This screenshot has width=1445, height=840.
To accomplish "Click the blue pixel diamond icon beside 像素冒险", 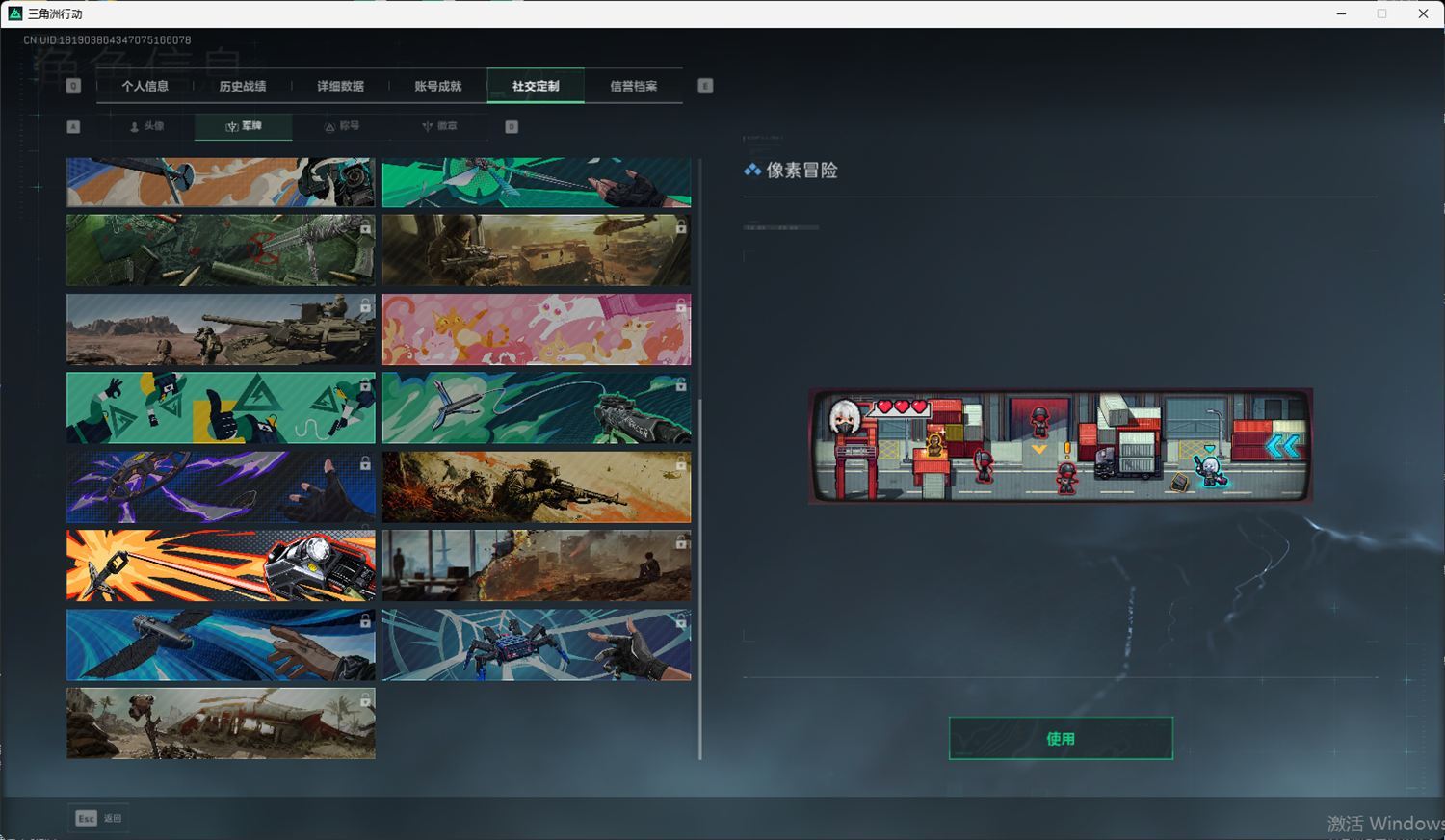I will pos(752,171).
